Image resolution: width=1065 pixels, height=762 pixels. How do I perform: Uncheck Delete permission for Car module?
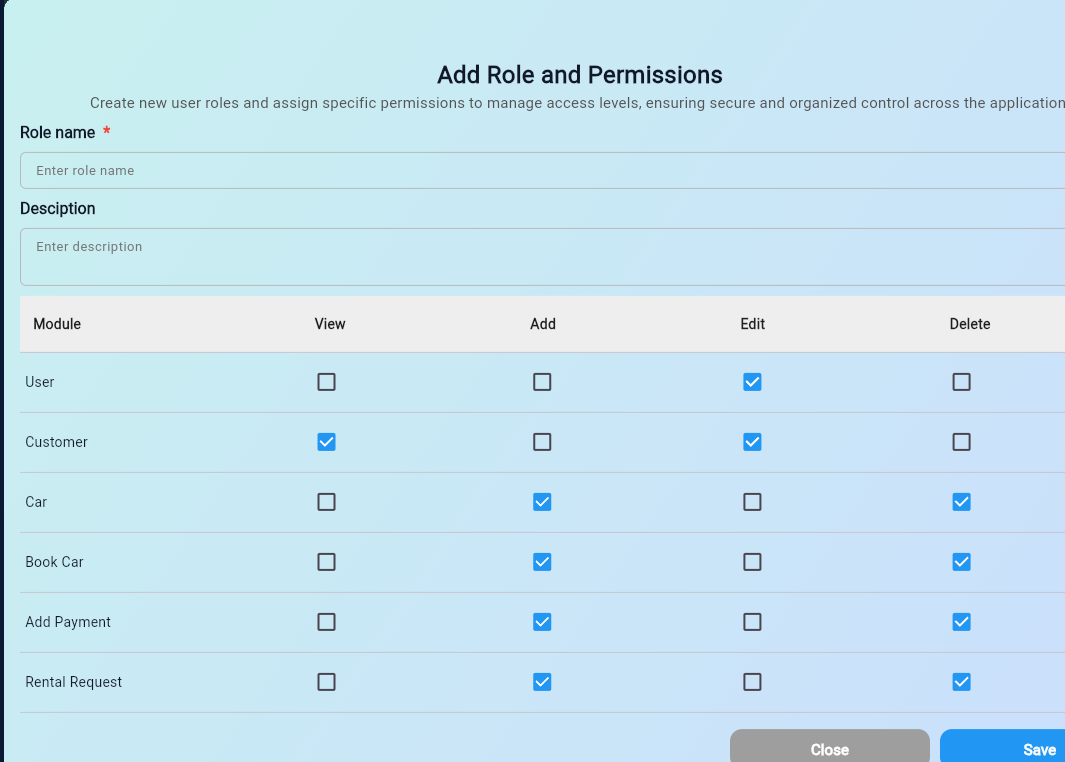coord(961,502)
